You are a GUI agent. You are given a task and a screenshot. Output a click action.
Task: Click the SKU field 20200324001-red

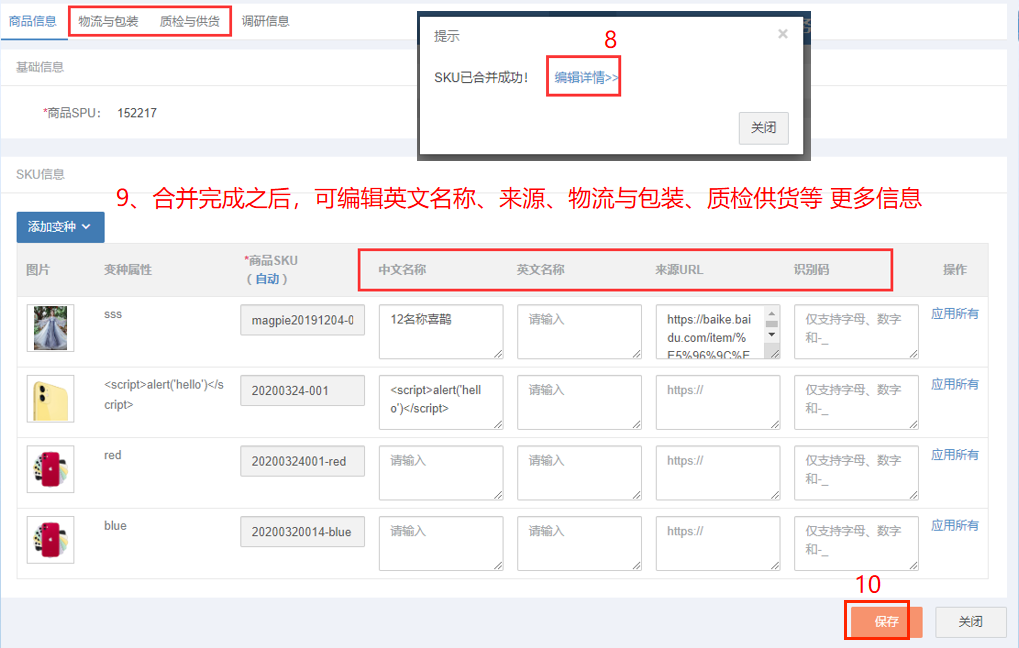pyautogui.click(x=302, y=461)
